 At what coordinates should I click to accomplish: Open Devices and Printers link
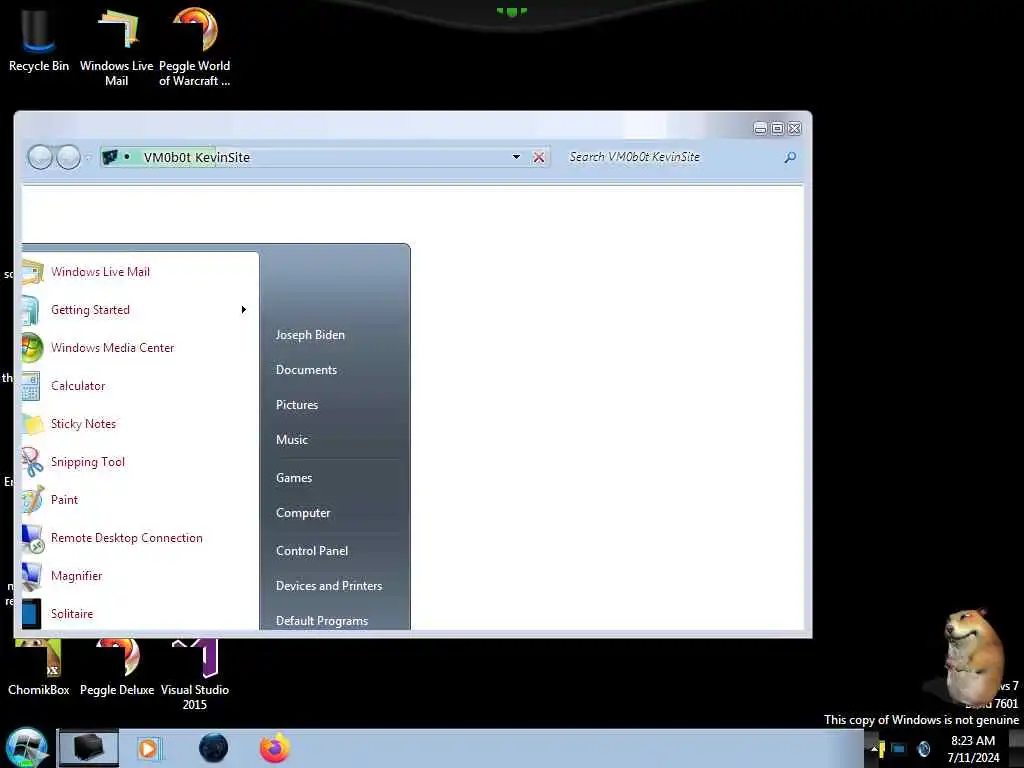(329, 586)
